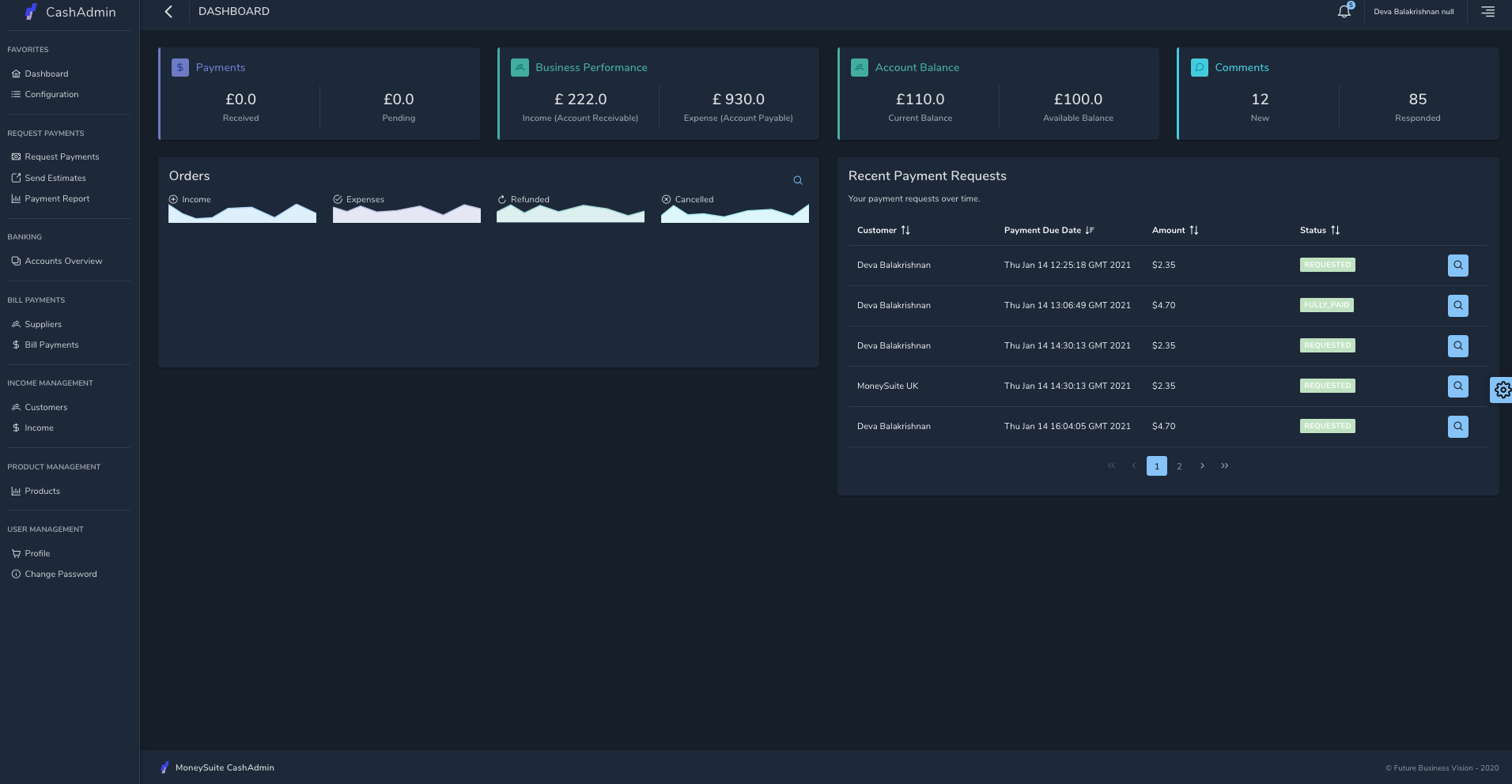Sort table by Amount column
The image size is (1512, 784).
click(1194, 231)
